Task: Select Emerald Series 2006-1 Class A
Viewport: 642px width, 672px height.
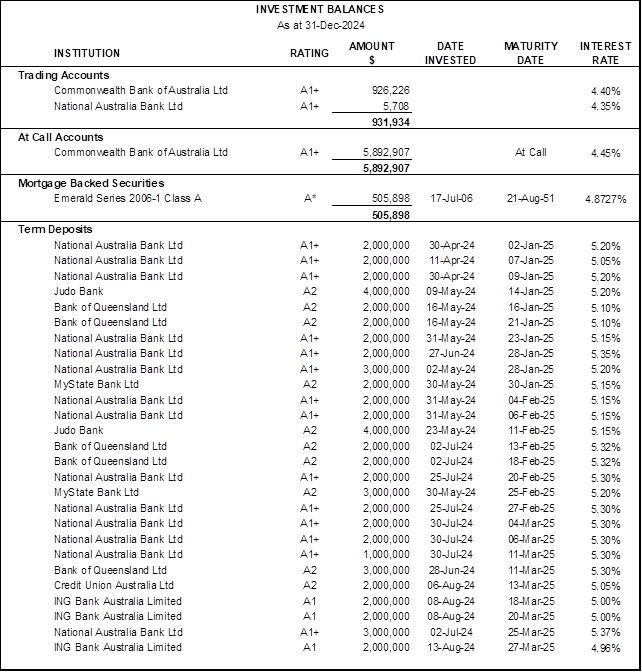Action: tap(128, 198)
